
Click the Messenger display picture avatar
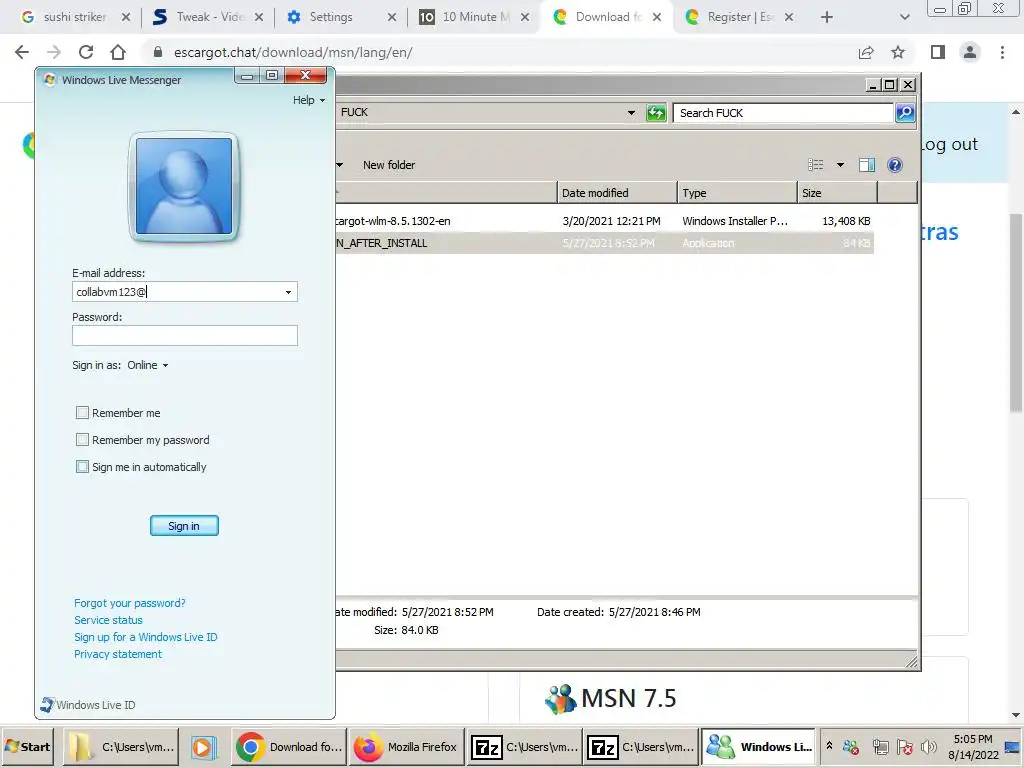184,186
